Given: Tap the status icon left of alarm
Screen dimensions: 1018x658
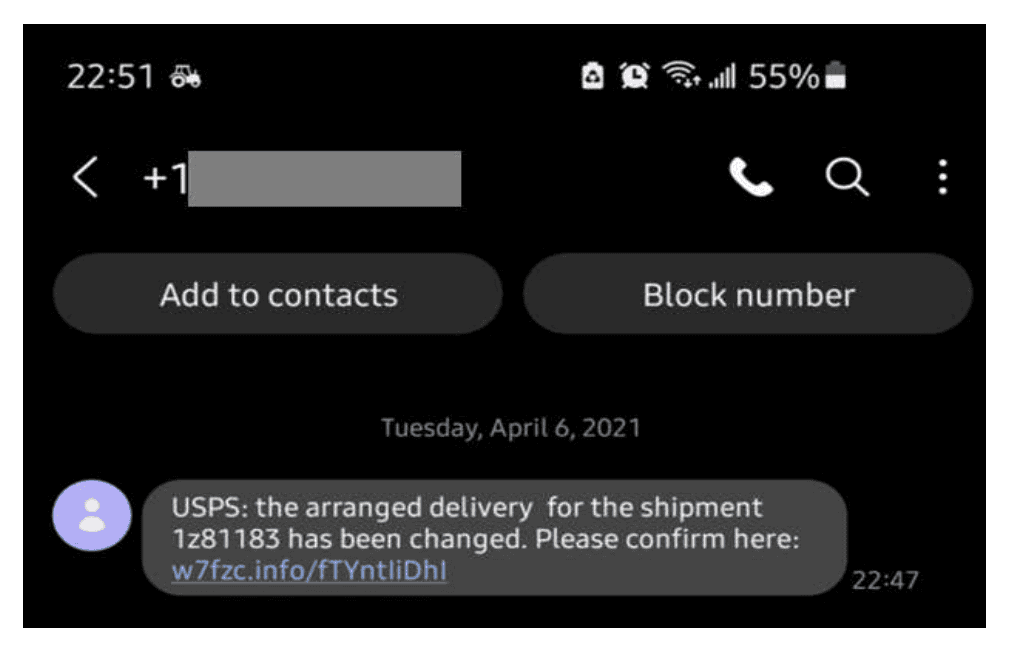Looking at the screenshot, I should (593, 77).
